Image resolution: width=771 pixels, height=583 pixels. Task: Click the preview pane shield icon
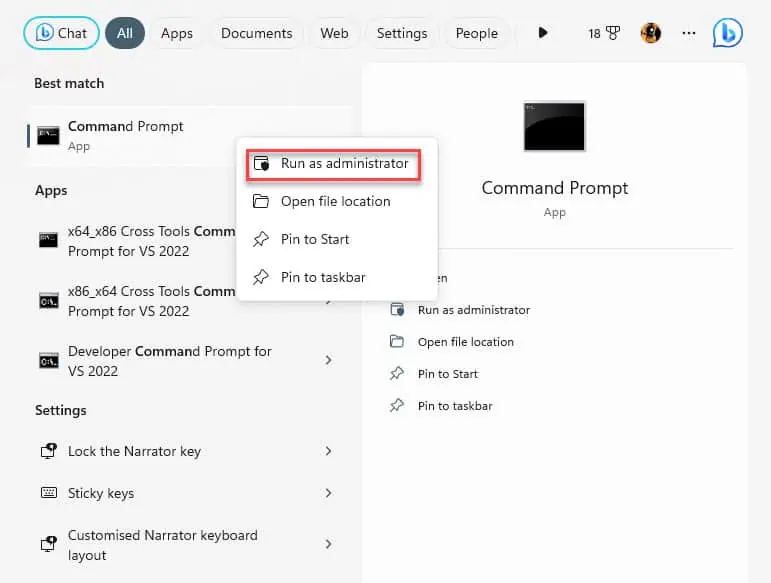[x=397, y=310]
